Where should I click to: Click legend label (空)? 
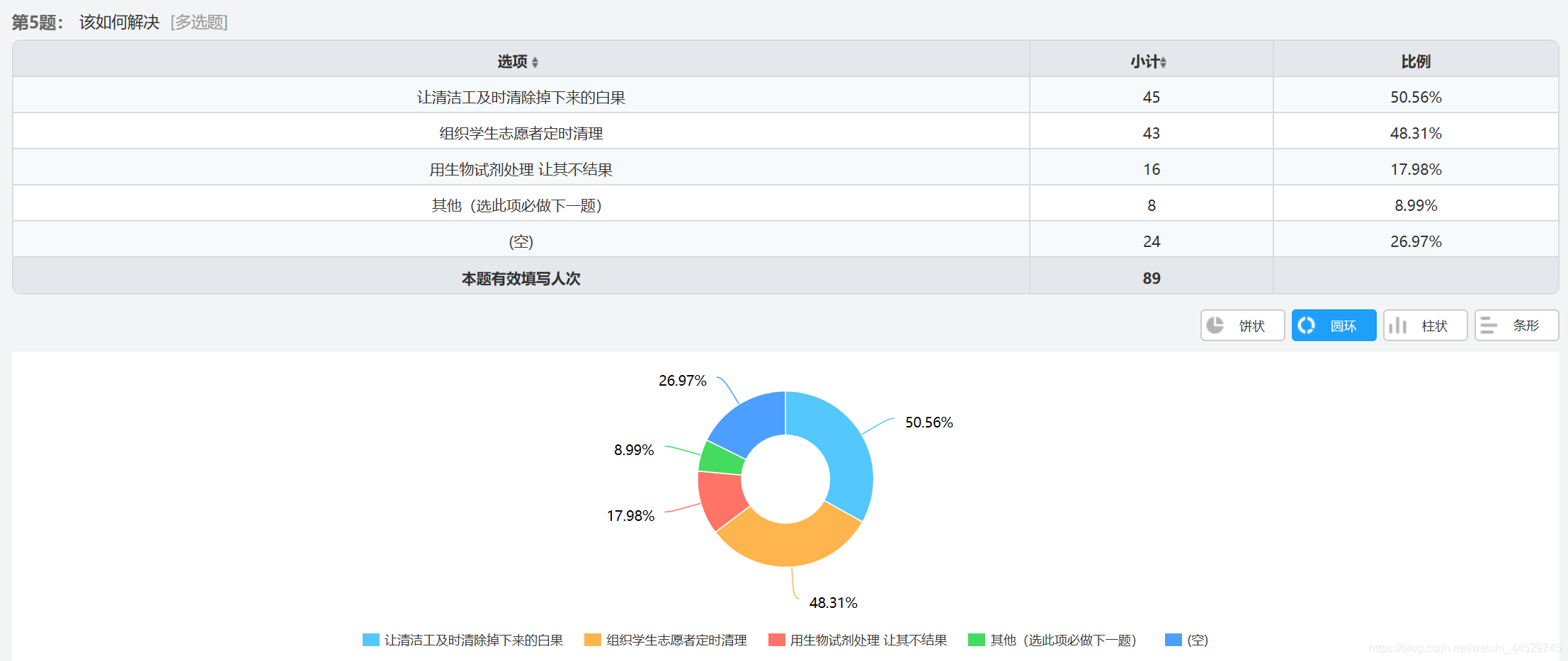coord(1198,640)
